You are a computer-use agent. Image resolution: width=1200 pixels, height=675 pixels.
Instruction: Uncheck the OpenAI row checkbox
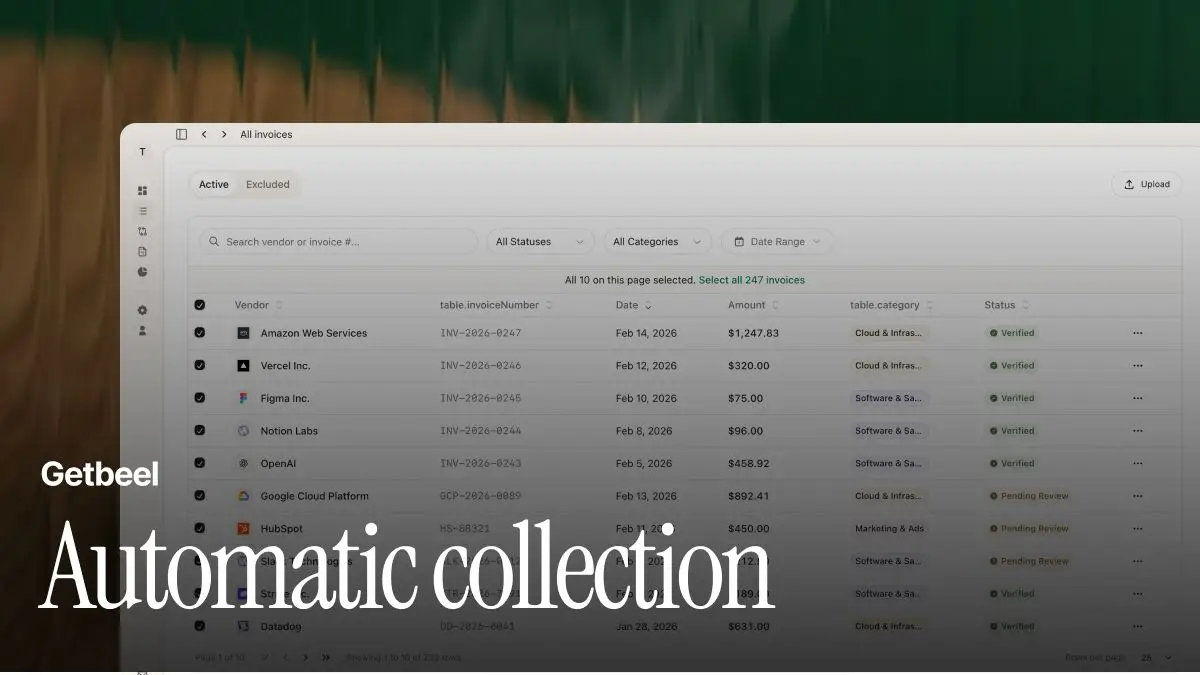pyautogui.click(x=199, y=463)
